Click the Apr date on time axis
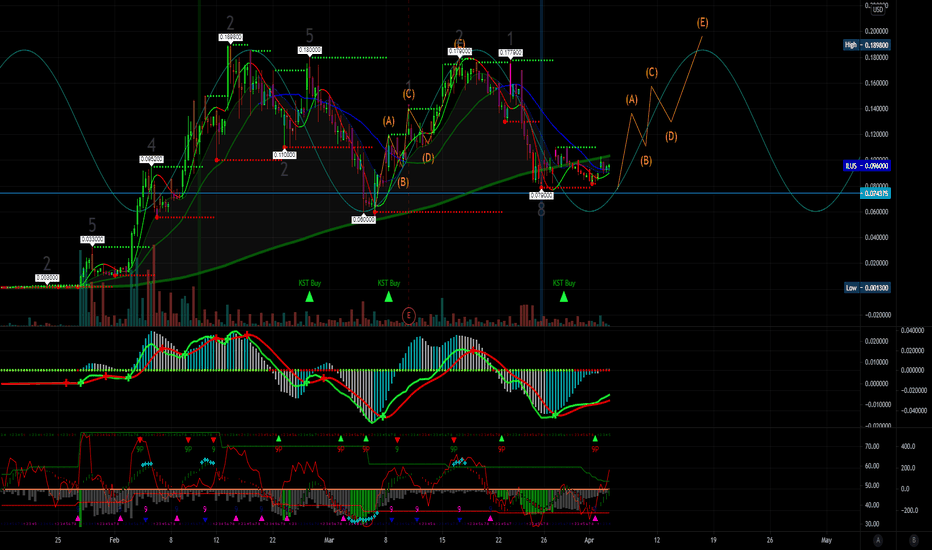Viewport: 932px width, 550px height. pyautogui.click(x=589, y=540)
